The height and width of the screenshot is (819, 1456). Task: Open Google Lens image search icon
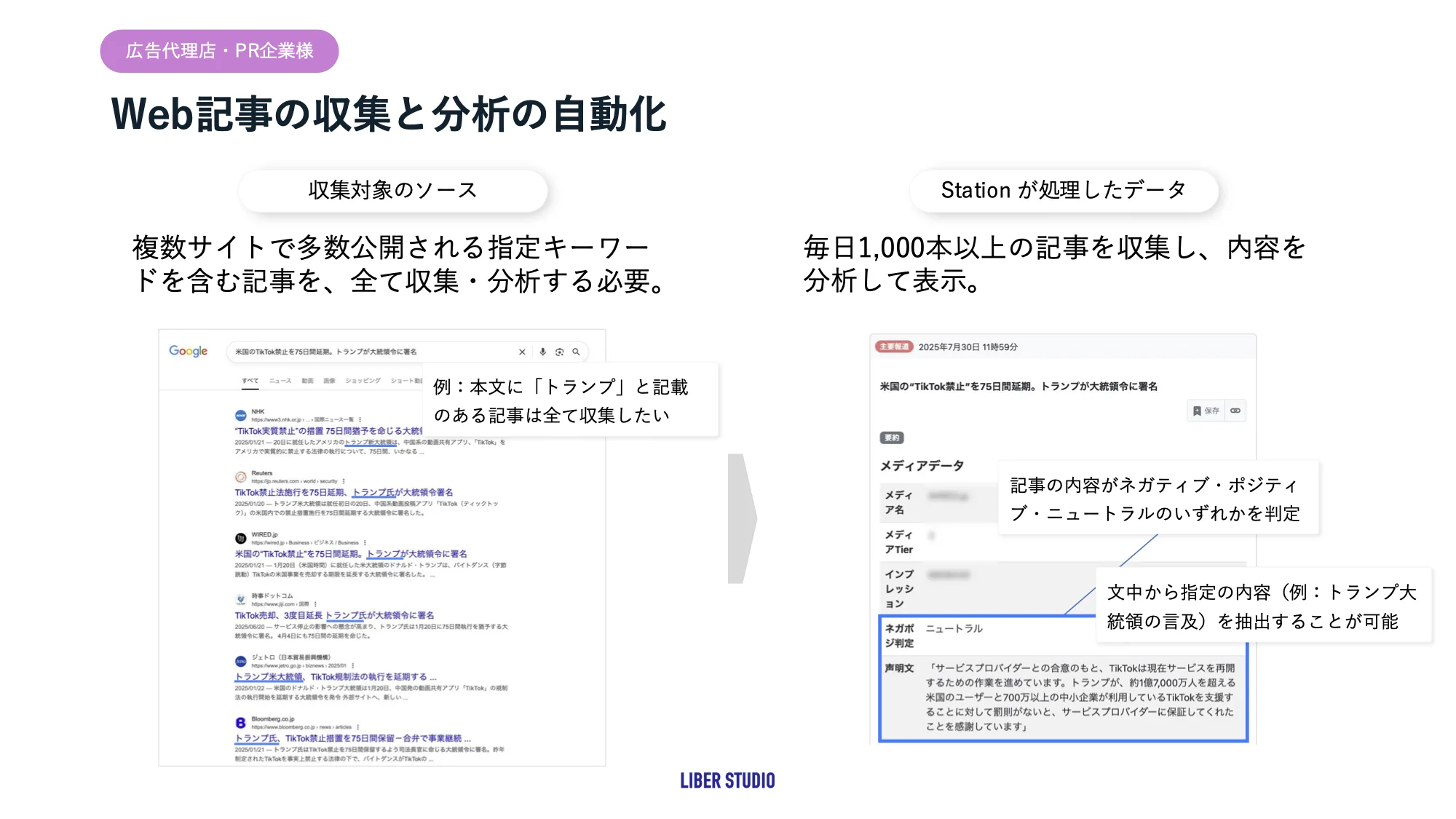click(x=560, y=352)
